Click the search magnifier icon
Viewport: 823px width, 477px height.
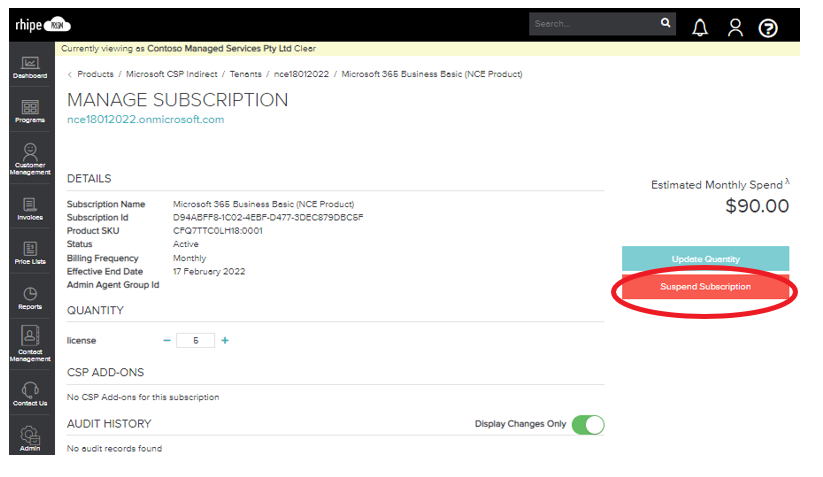[x=666, y=23]
